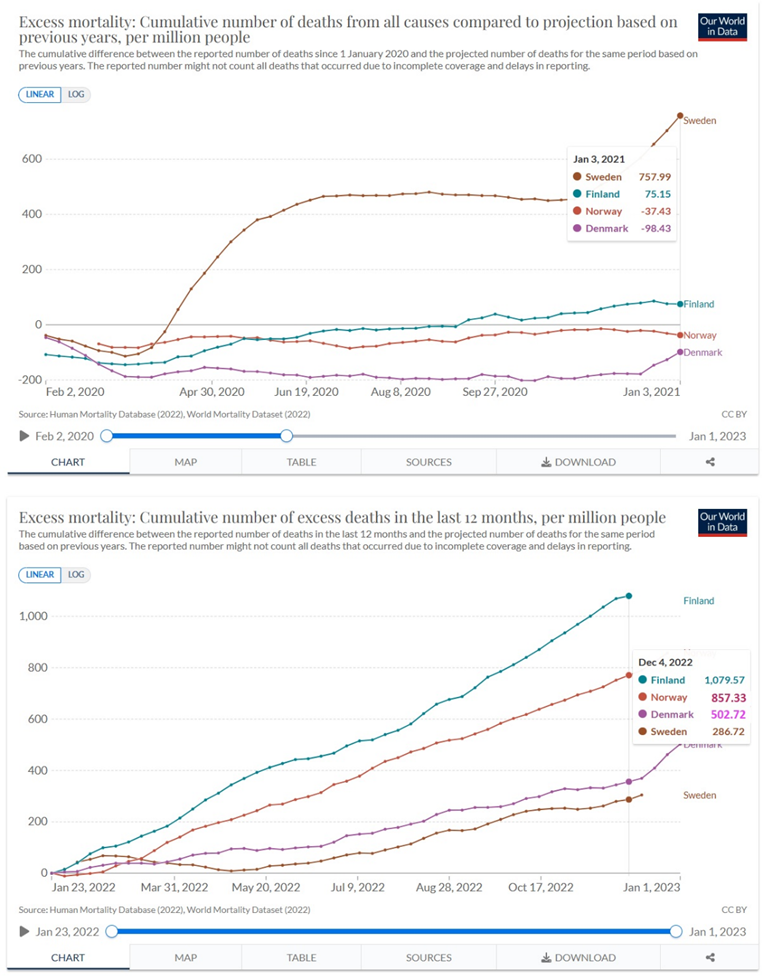Play the upper chart's timeline animation
Screen dimensions: 763x979
click(24, 436)
